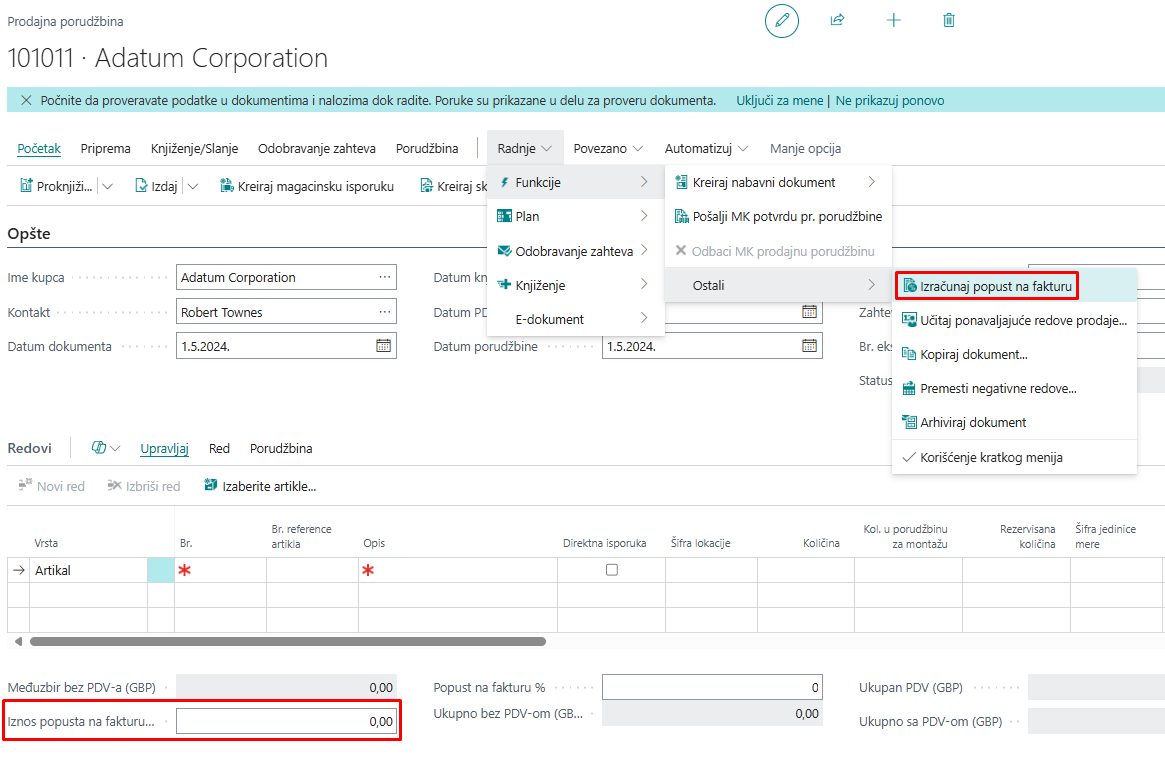
Task: Expand the Plan submenu
Action: click(x=575, y=216)
